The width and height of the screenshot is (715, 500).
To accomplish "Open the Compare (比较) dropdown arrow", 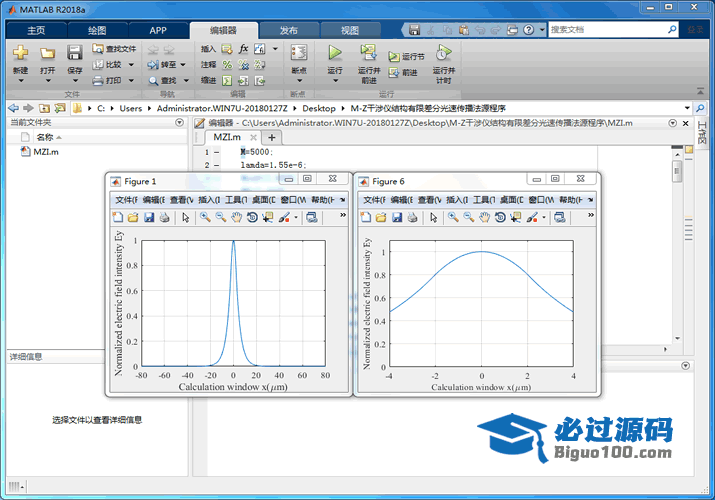I will (x=131, y=65).
